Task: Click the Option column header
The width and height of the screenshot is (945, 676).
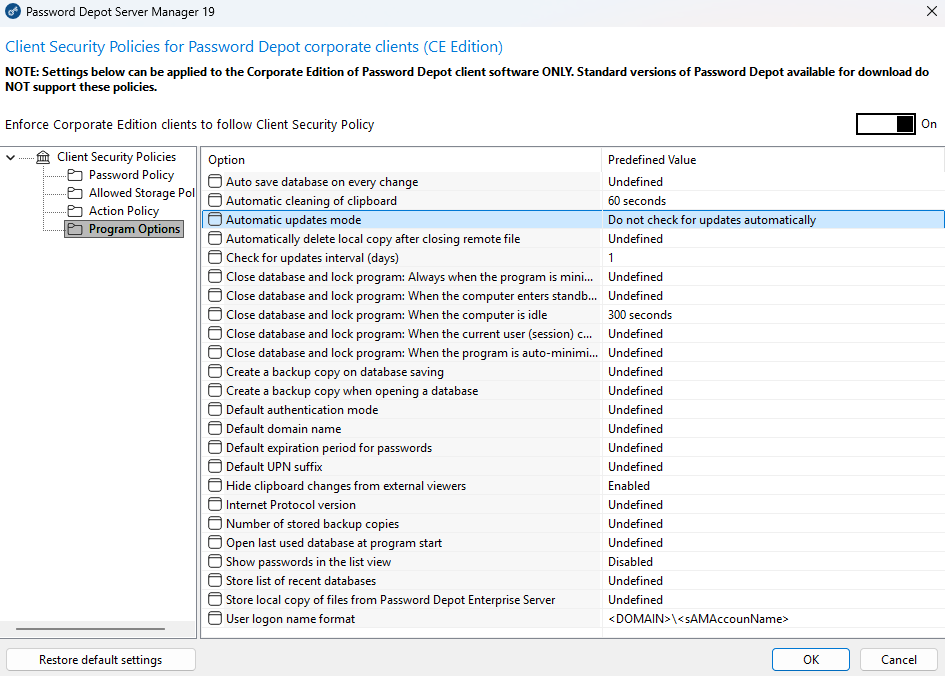Action: [x=401, y=160]
